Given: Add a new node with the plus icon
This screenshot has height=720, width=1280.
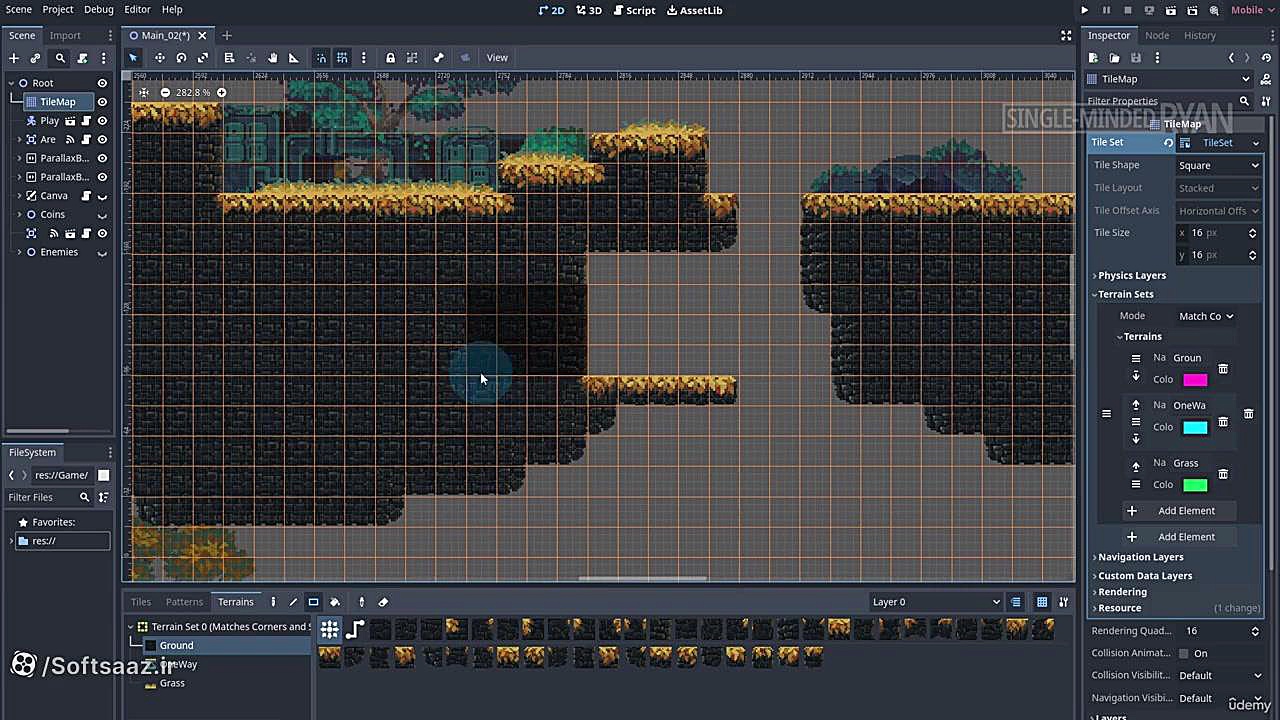Looking at the screenshot, I should pos(14,58).
